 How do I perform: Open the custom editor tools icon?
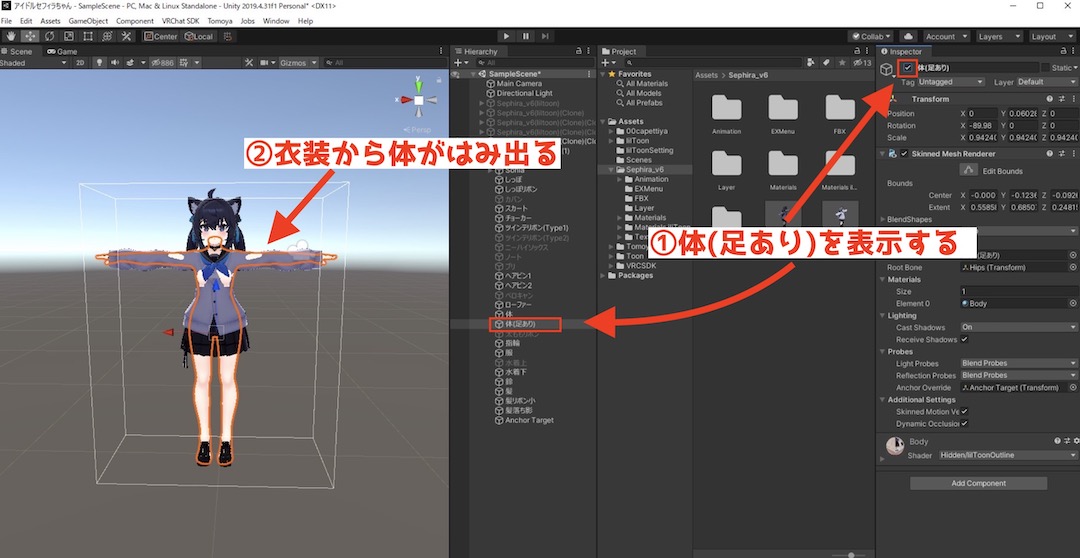pos(127,36)
